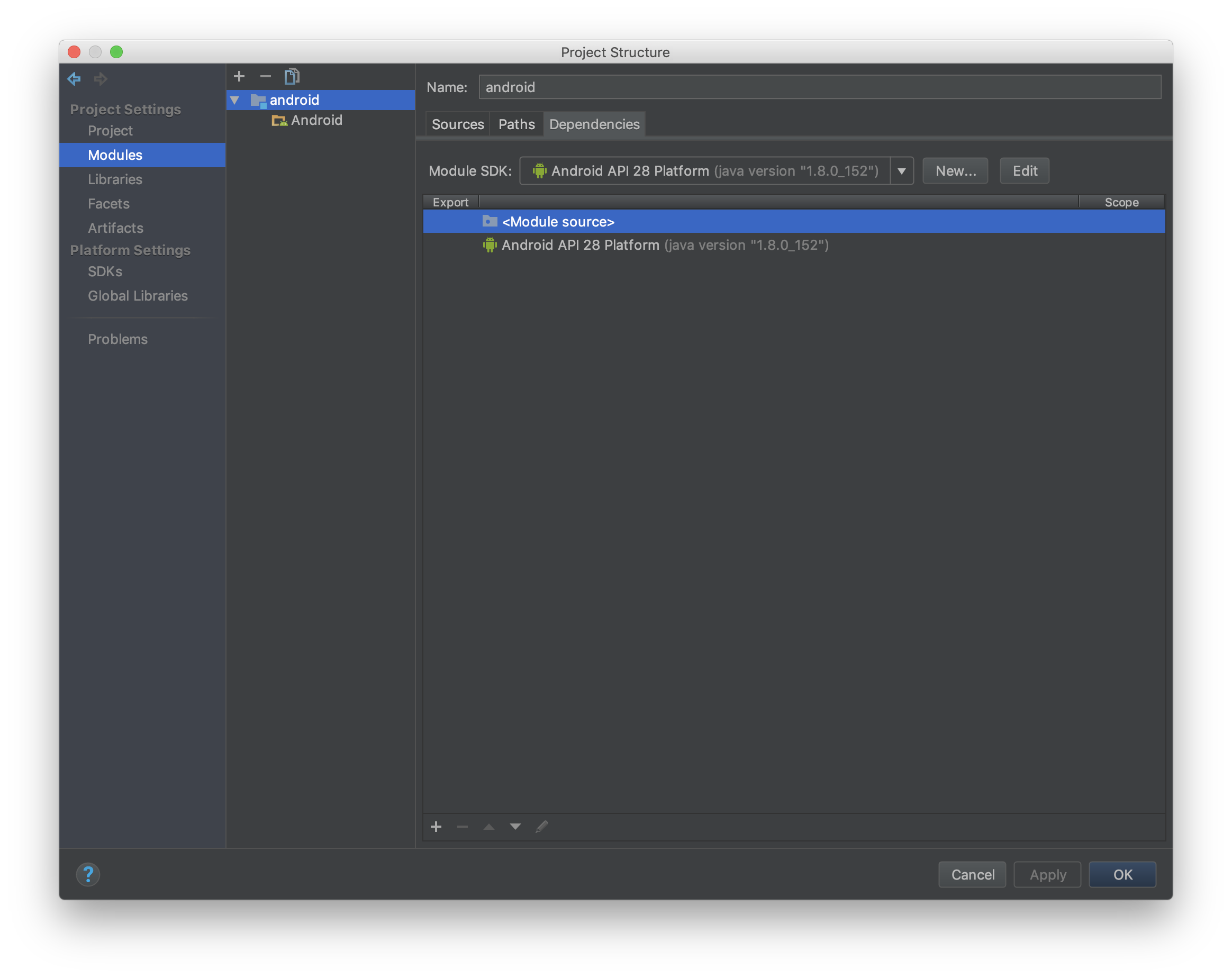Image resolution: width=1232 pixels, height=978 pixels.
Task: Click the copy module icon
Action: click(292, 76)
